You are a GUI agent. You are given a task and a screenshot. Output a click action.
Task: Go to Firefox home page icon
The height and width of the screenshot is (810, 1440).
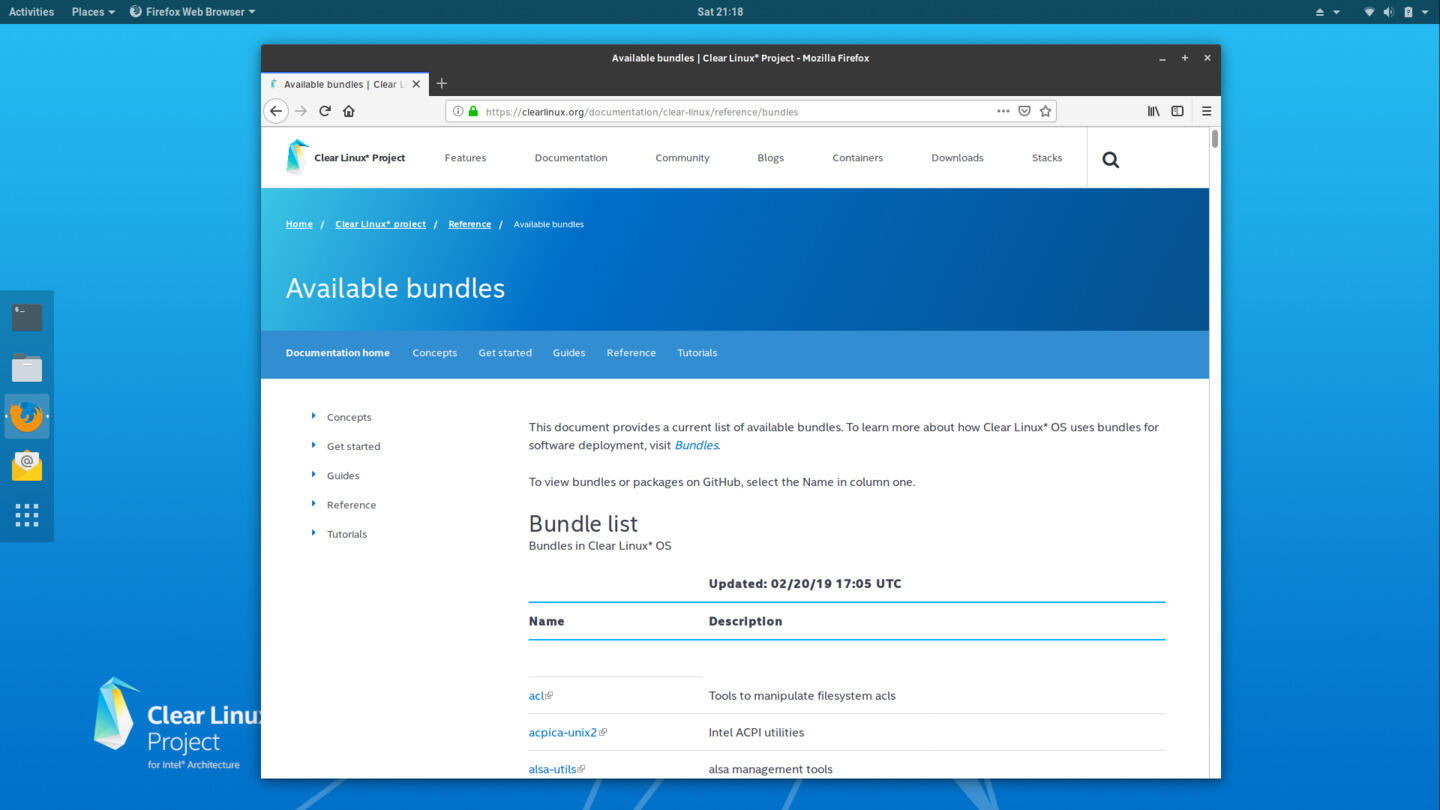pos(349,111)
